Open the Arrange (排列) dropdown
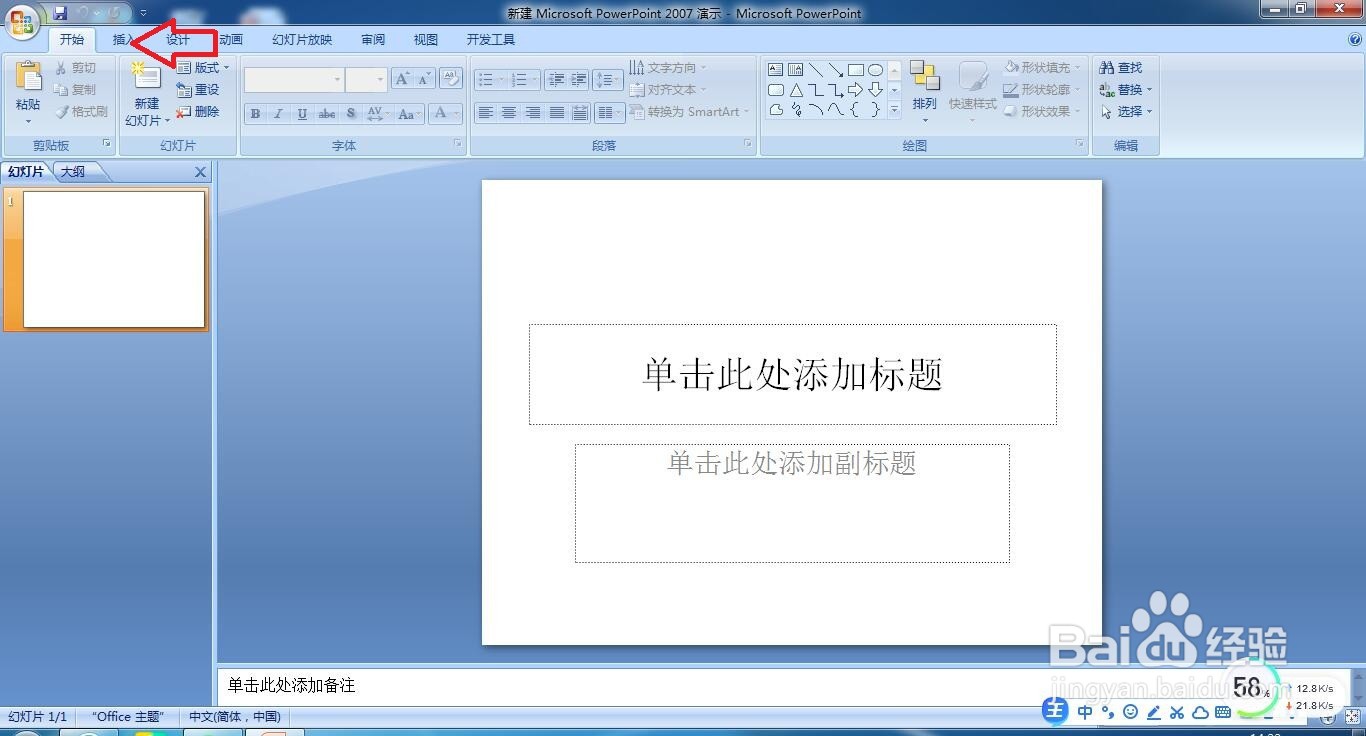Viewport: 1366px width, 736px height. 925,90
